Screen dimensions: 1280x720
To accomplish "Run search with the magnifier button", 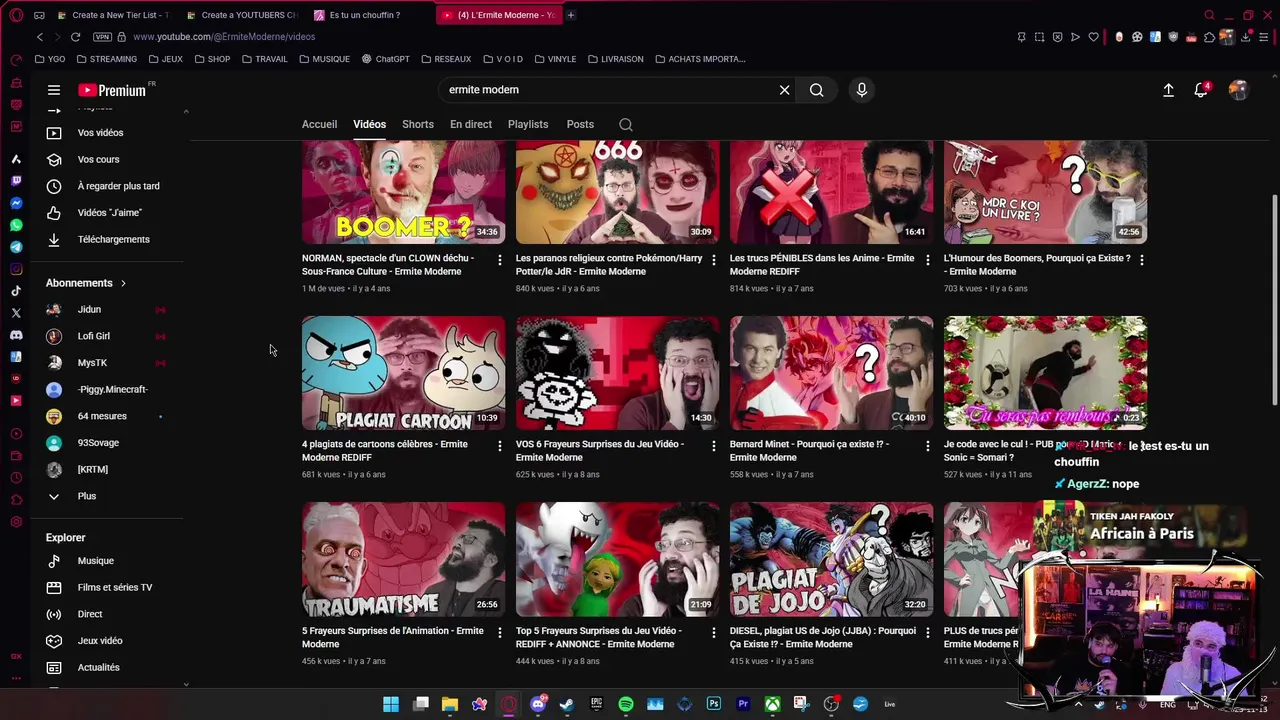I will click(x=817, y=90).
